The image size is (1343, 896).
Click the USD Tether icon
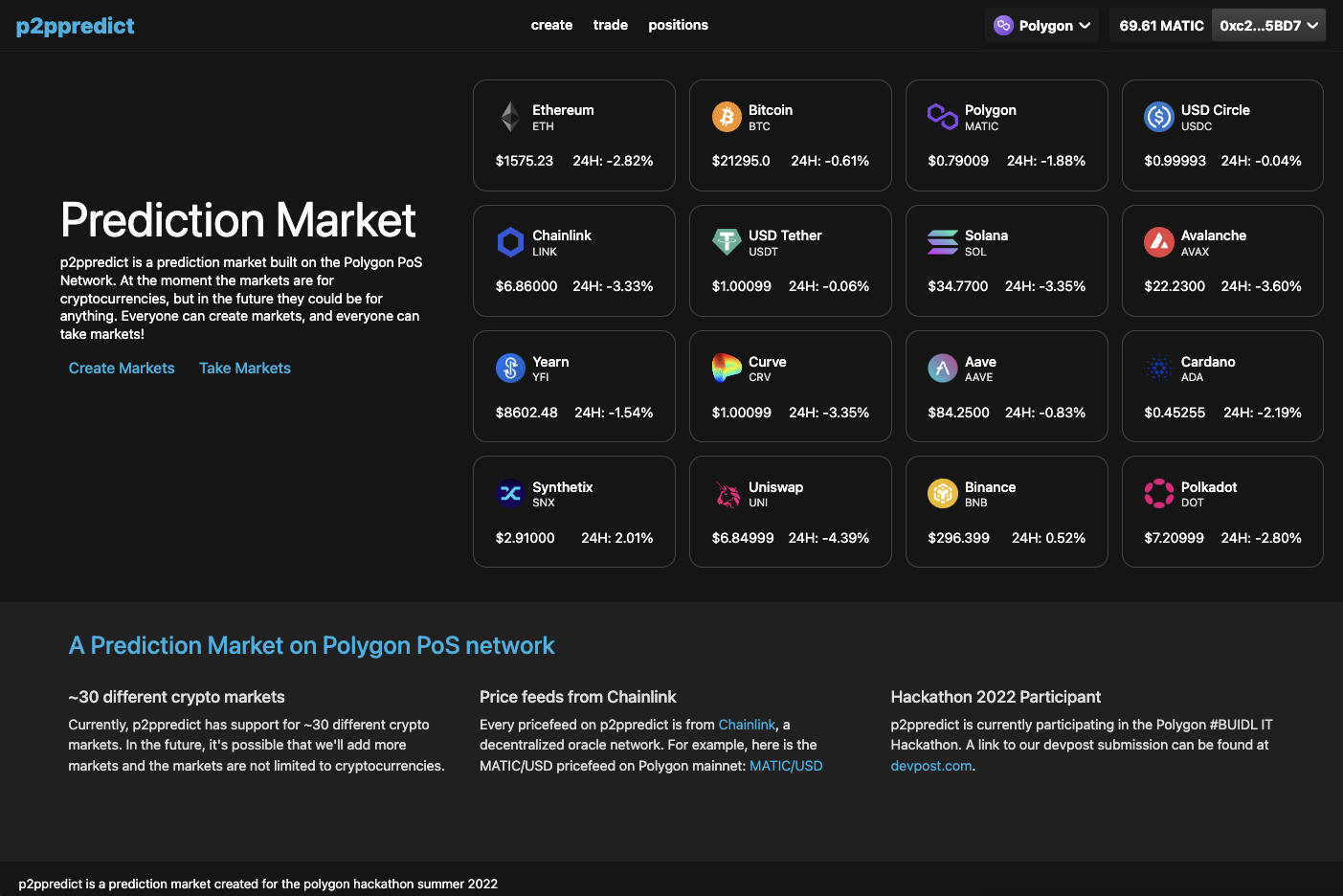tap(727, 242)
